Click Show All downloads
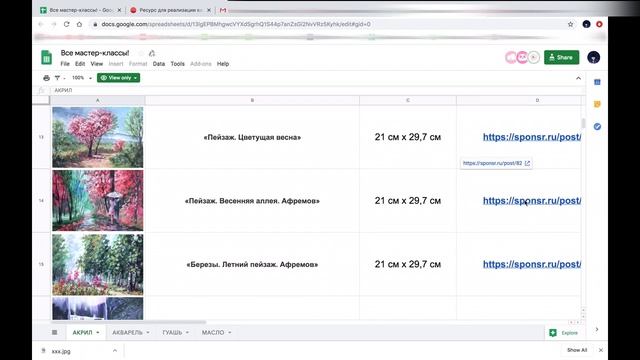640x360 pixels. point(577,350)
